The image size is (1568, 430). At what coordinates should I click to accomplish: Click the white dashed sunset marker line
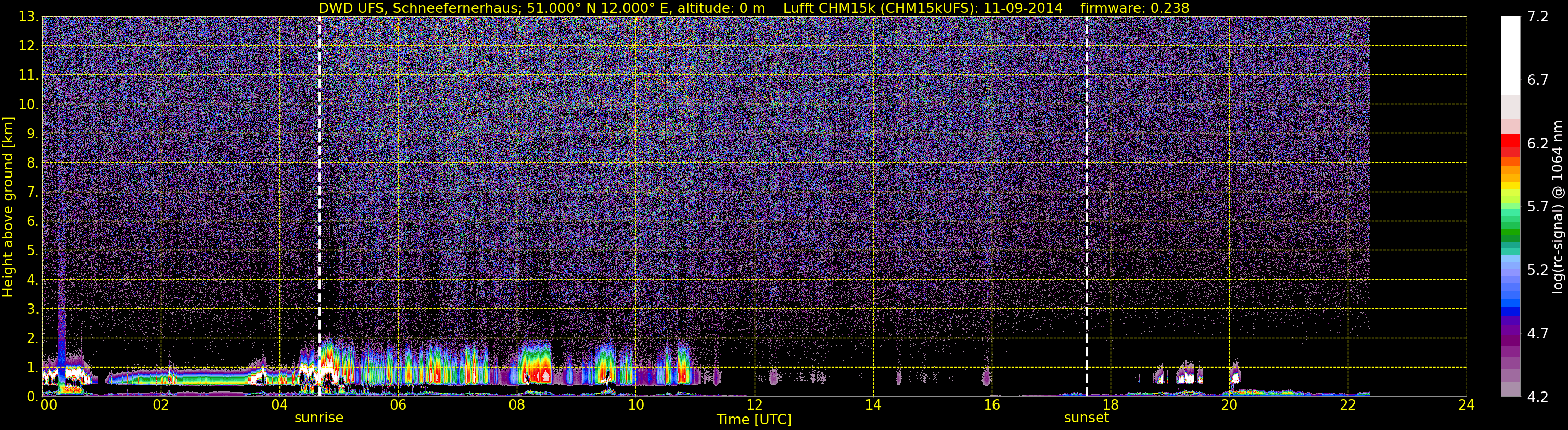pos(1087,207)
